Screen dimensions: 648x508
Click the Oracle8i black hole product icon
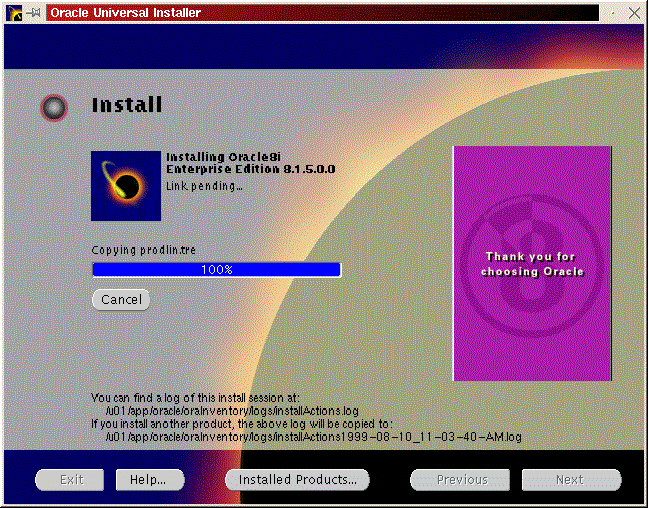pos(125,186)
